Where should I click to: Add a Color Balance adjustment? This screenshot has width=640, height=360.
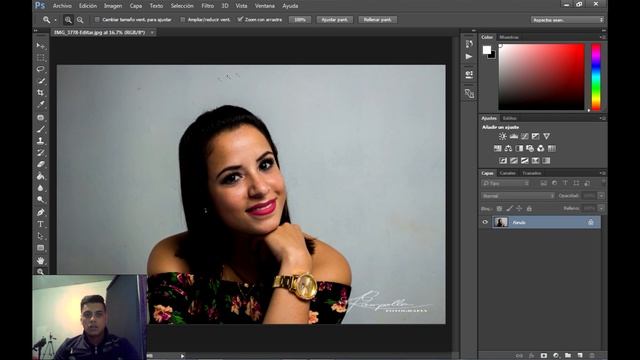508,149
